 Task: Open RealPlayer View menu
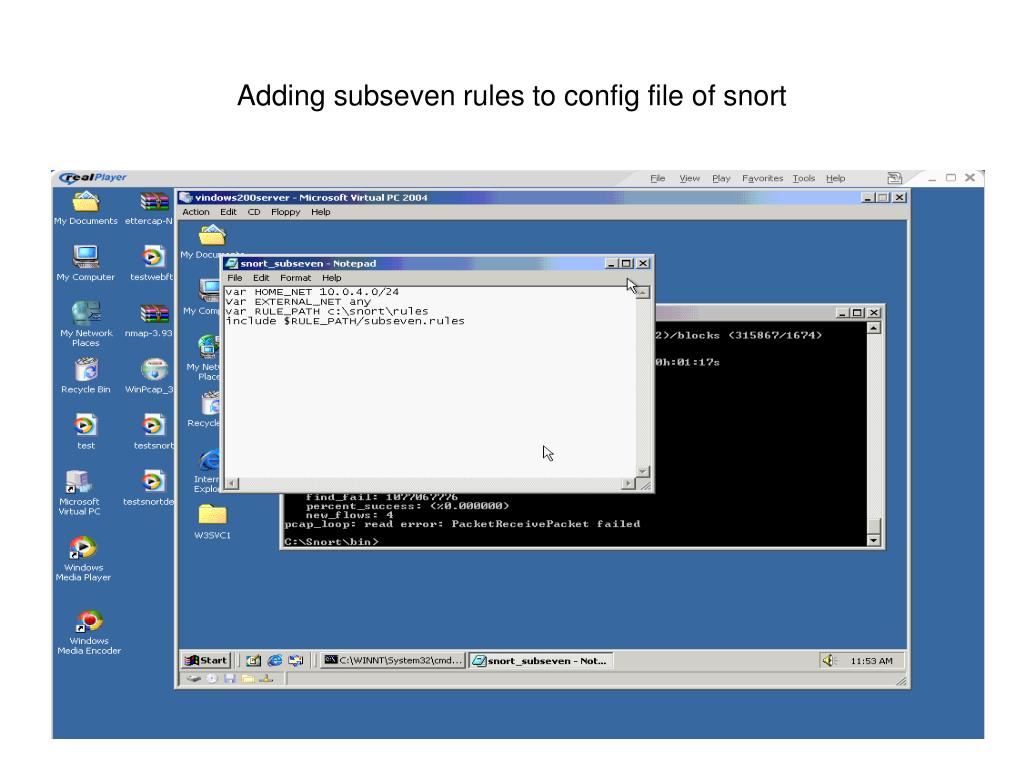click(689, 178)
